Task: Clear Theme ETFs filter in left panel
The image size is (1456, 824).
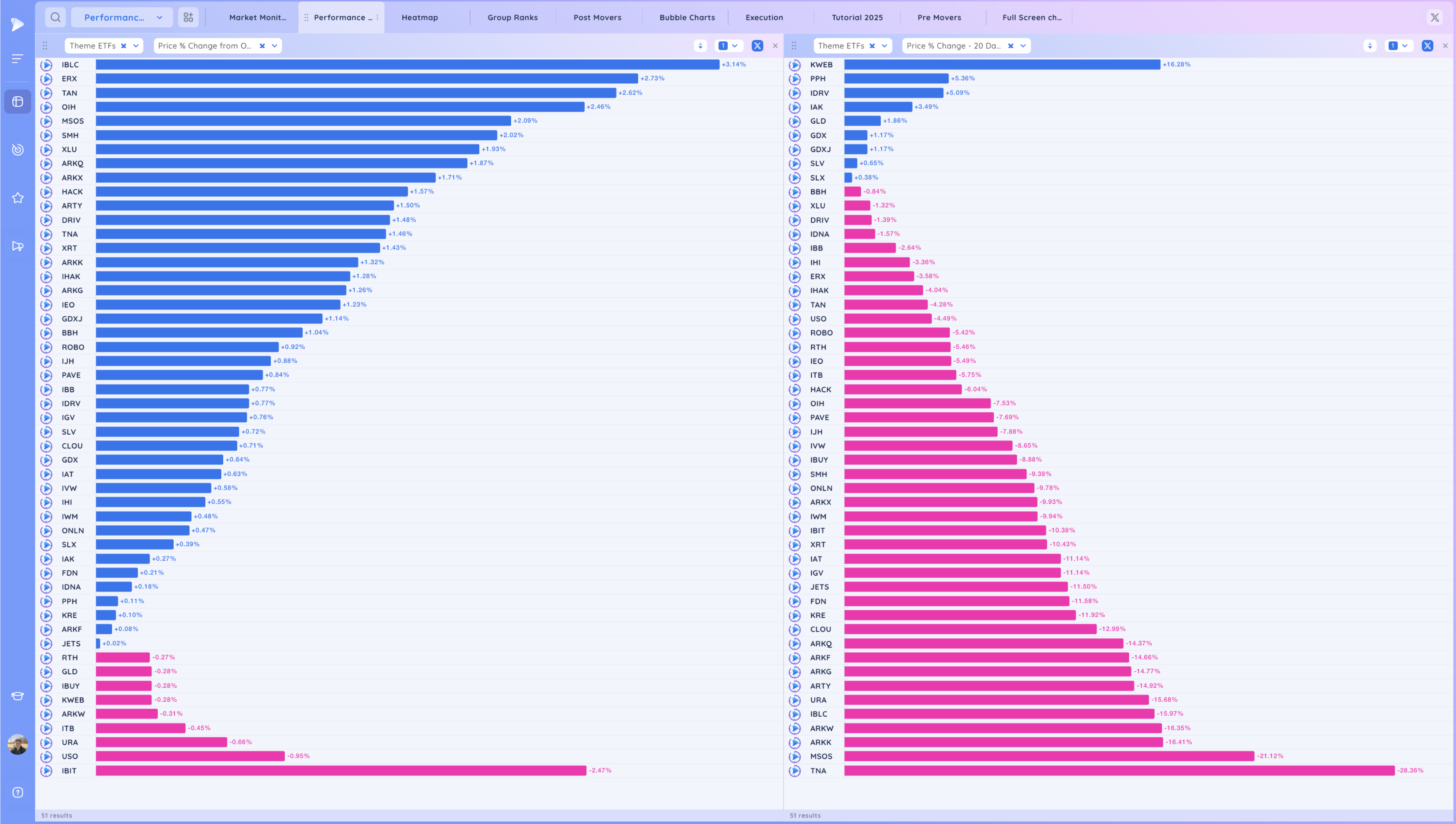Action: (x=123, y=46)
